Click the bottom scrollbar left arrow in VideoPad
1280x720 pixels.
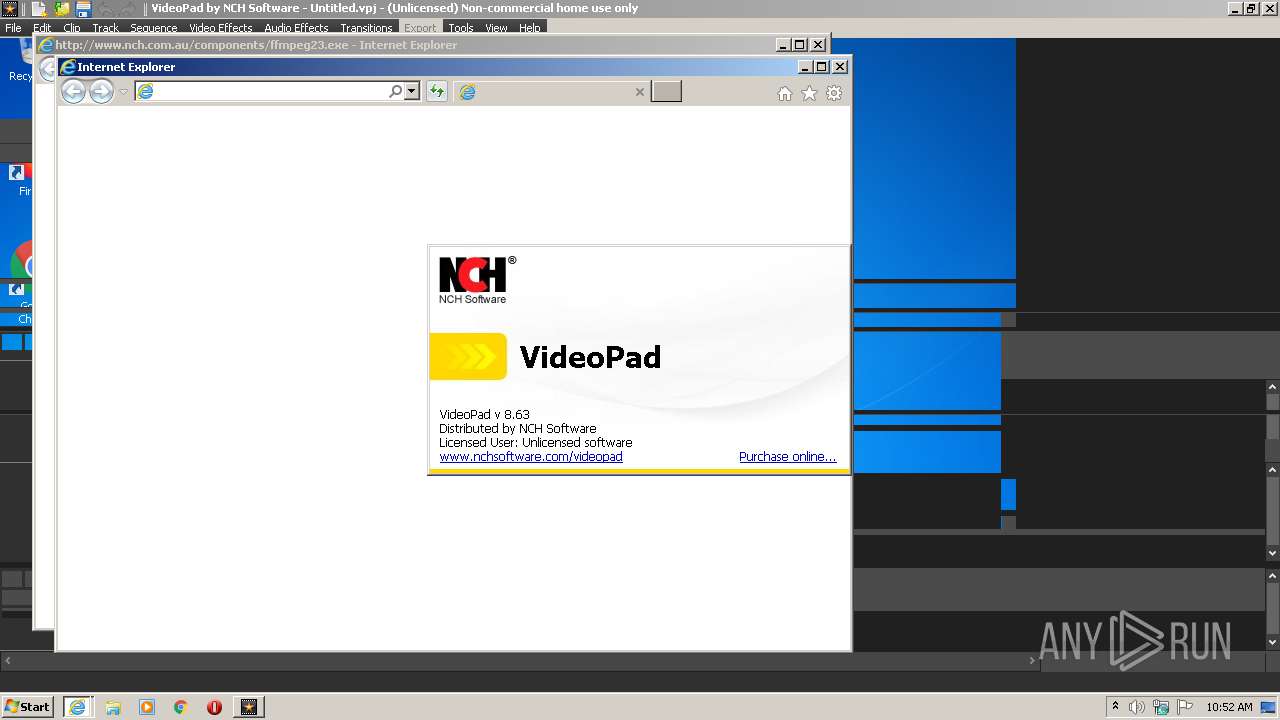click(7, 661)
